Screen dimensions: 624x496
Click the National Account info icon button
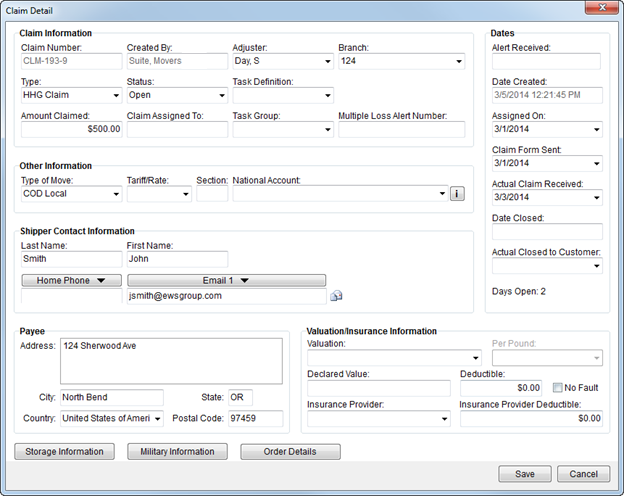(x=457, y=194)
